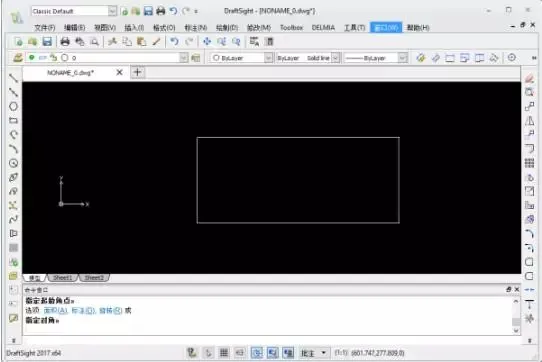Float the command window with undock button

click(x=508, y=289)
